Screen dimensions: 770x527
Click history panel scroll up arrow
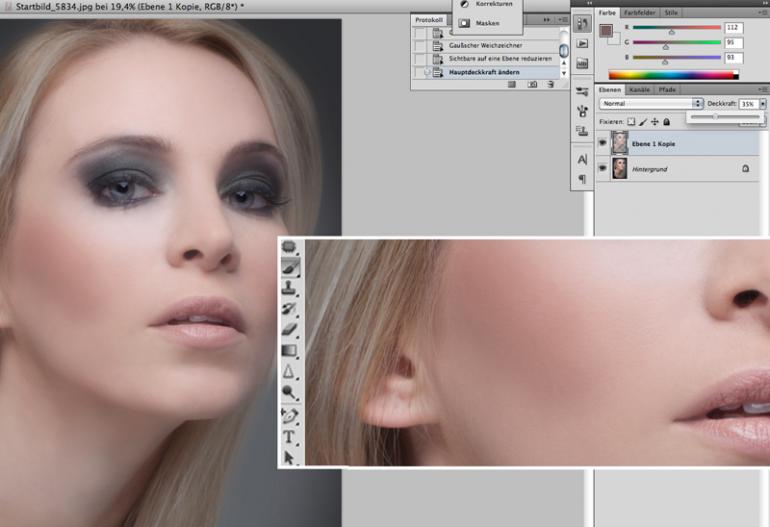click(x=564, y=63)
